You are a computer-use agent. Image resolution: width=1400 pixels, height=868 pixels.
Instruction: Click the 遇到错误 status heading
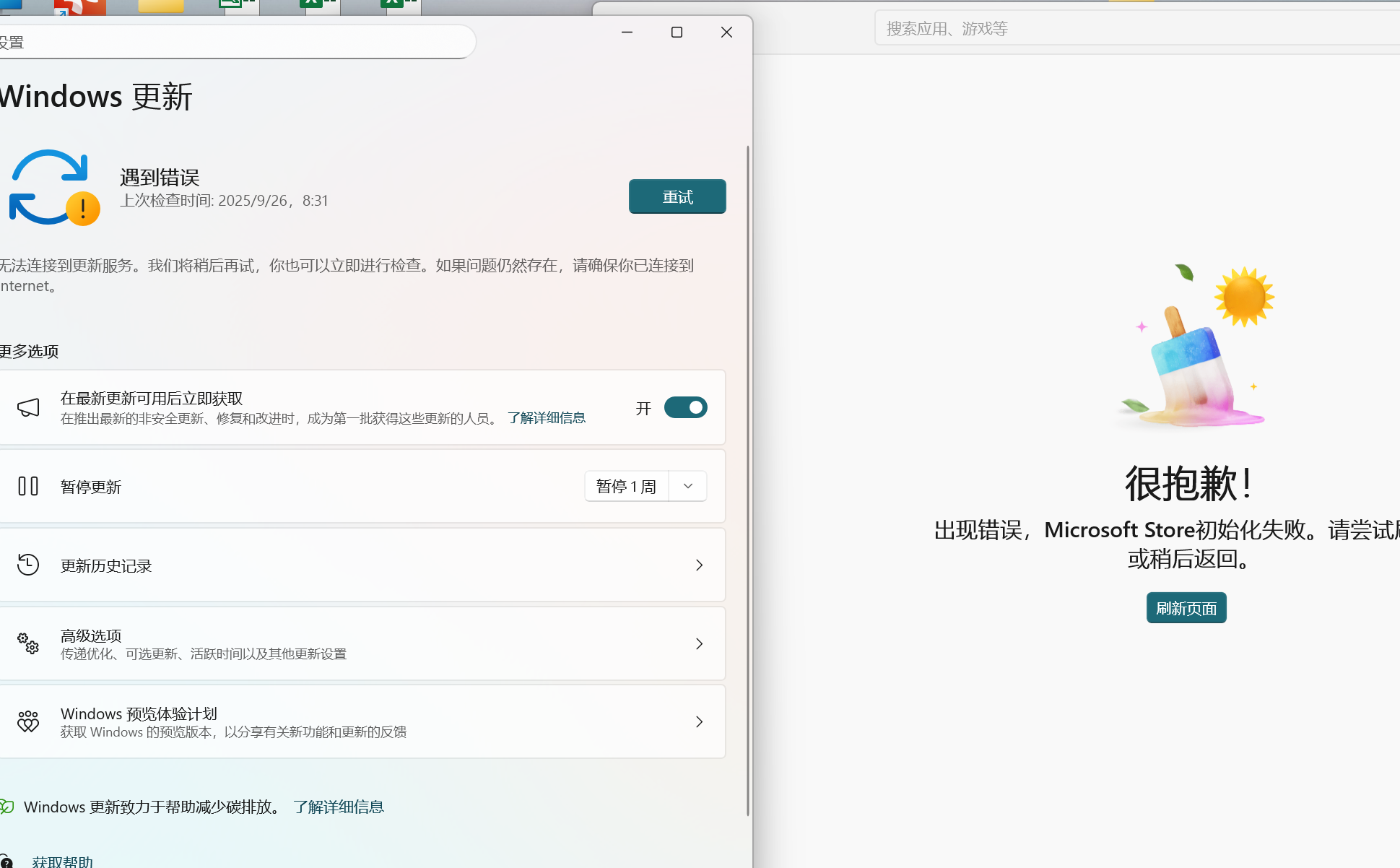(x=160, y=177)
